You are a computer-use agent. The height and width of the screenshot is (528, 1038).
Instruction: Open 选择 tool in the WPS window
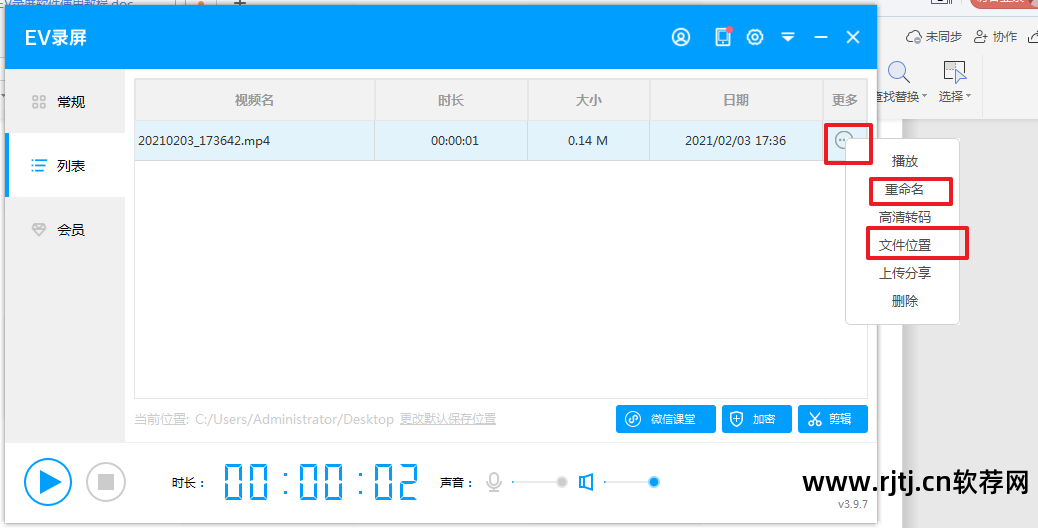[955, 83]
